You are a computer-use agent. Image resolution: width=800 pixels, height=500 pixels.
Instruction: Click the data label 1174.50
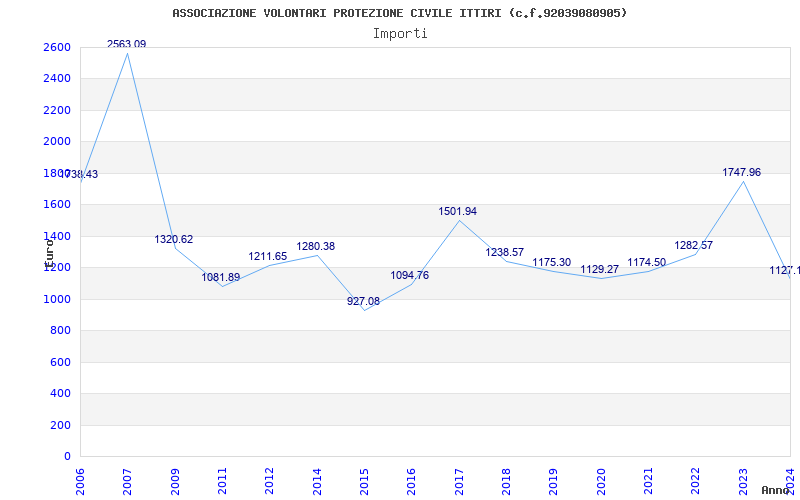tap(646, 262)
